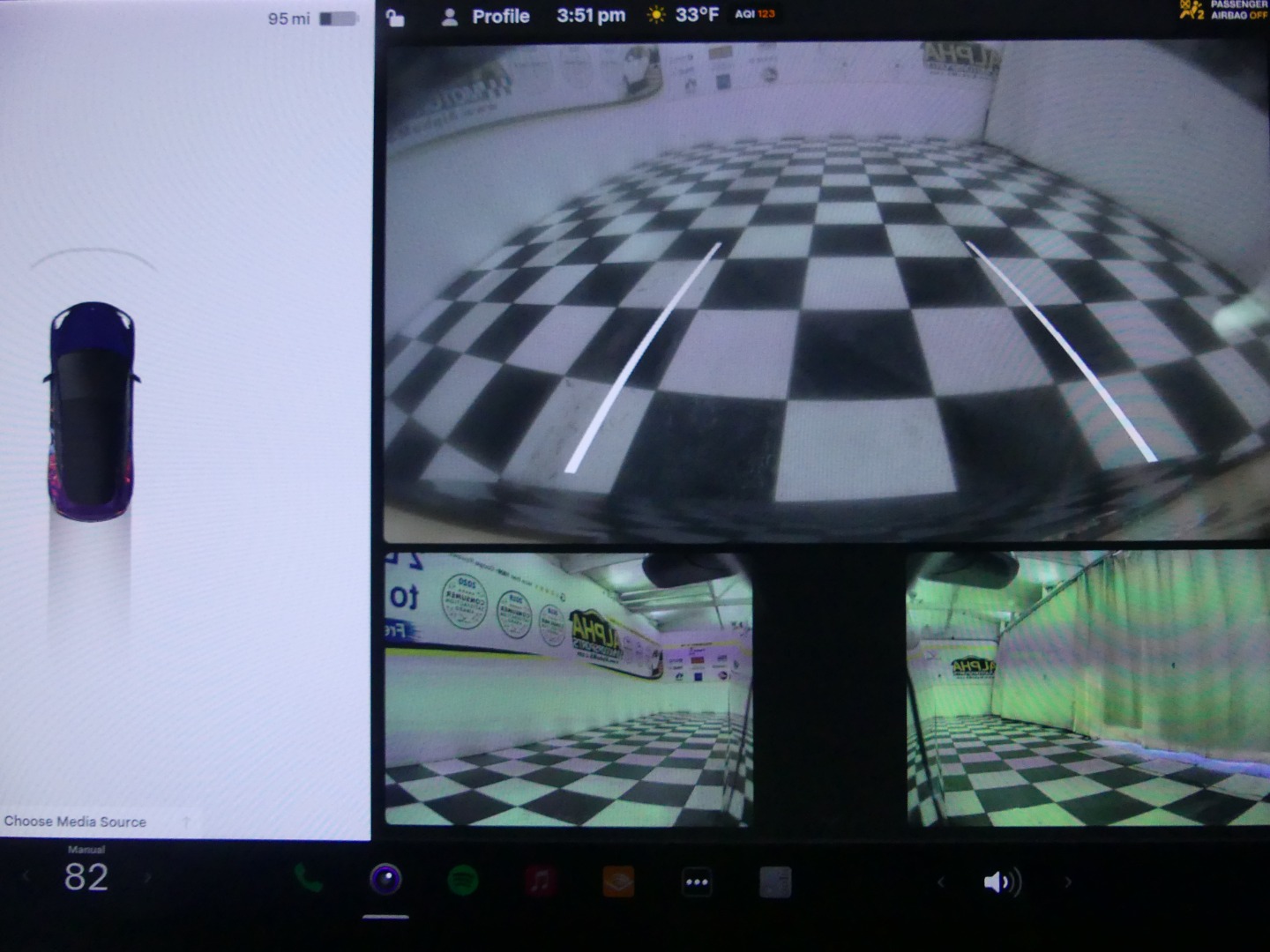Launch Spotify from the app tray
Viewport: 1270px width, 952px height.
coord(464,880)
